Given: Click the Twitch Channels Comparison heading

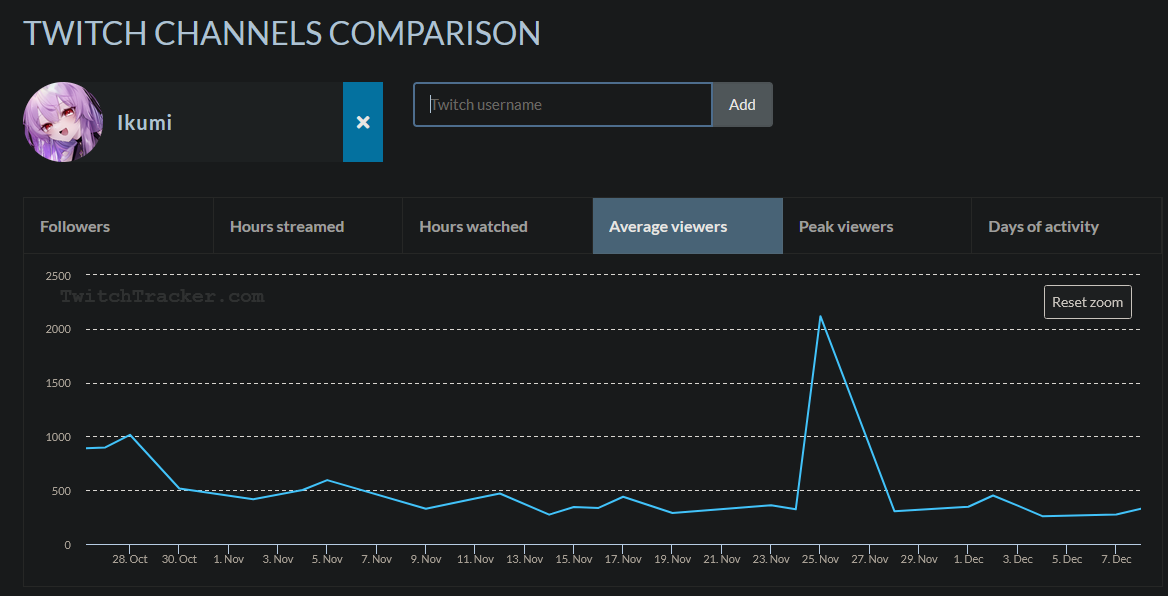Looking at the screenshot, I should click(x=282, y=34).
